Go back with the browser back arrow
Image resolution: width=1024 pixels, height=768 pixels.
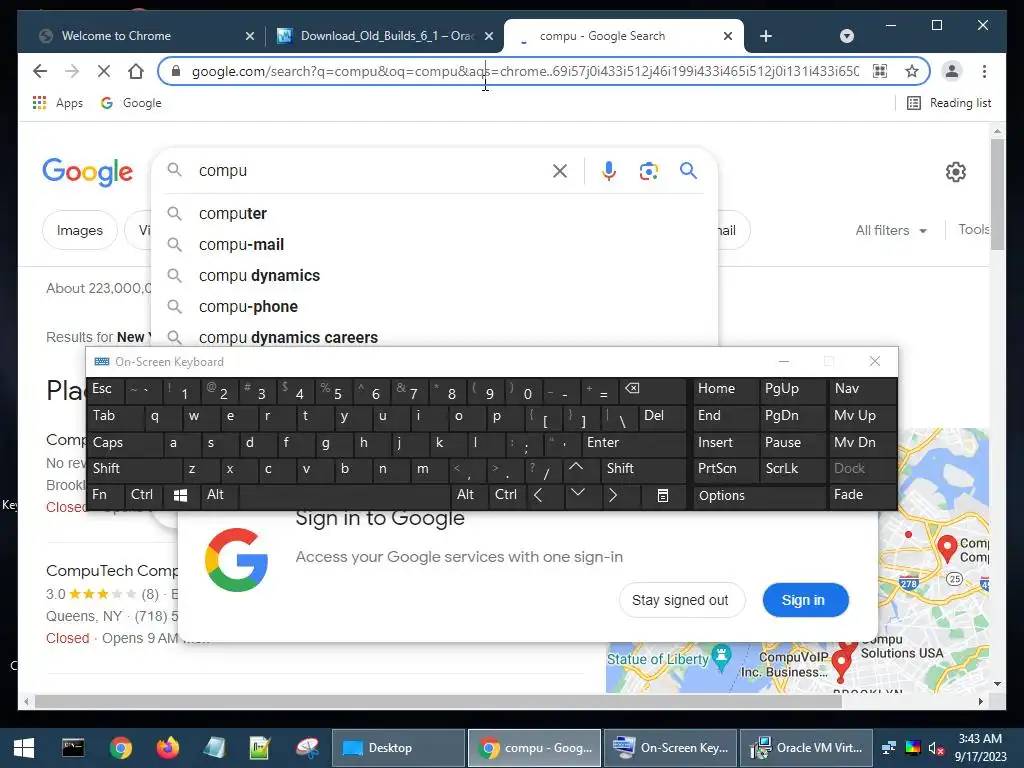[40, 71]
